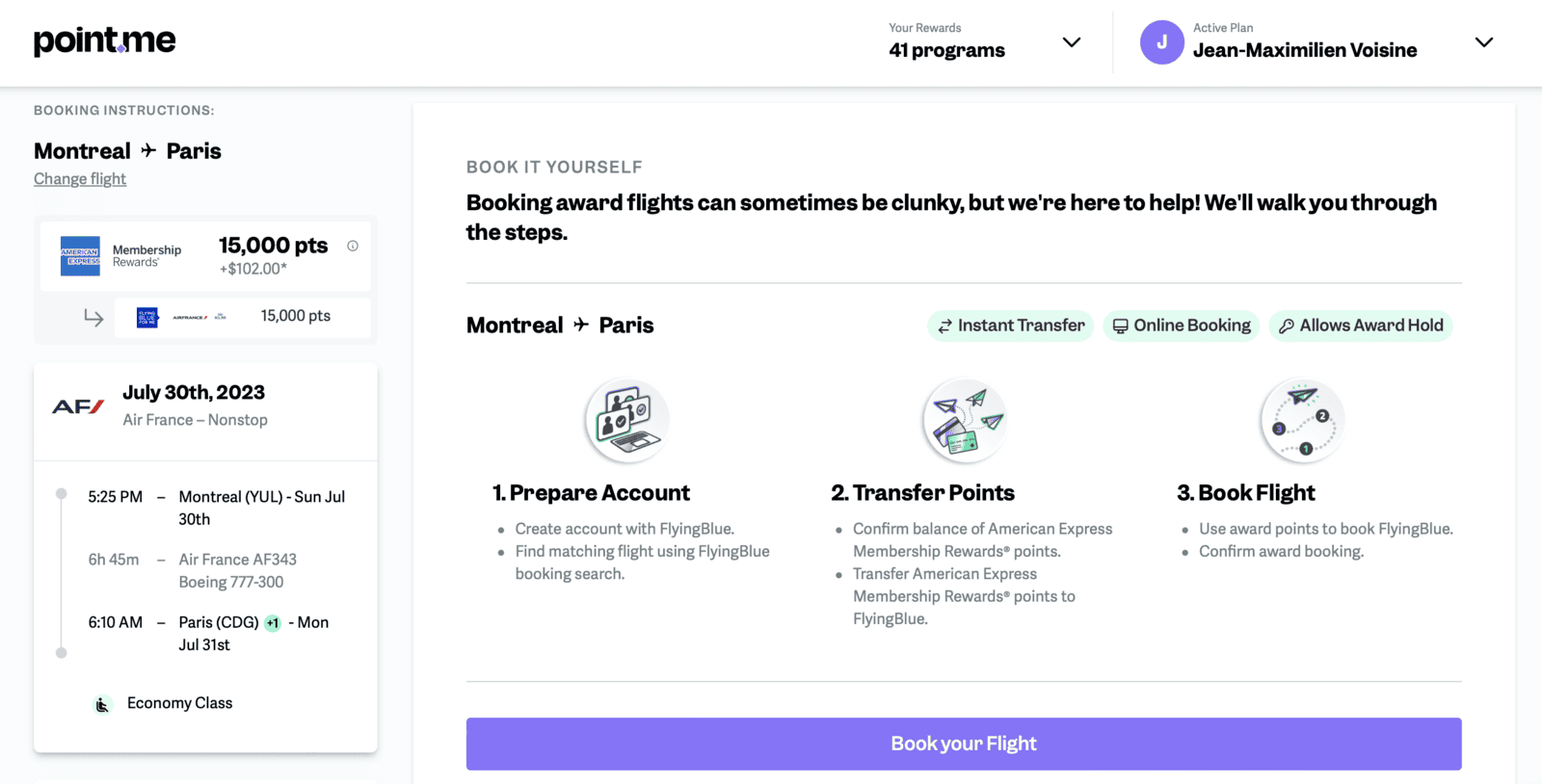The height and width of the screenshot is (784, 1542).
Task: Click the Book Flight steps illustration icon
Action: (x=1301, y=420)
